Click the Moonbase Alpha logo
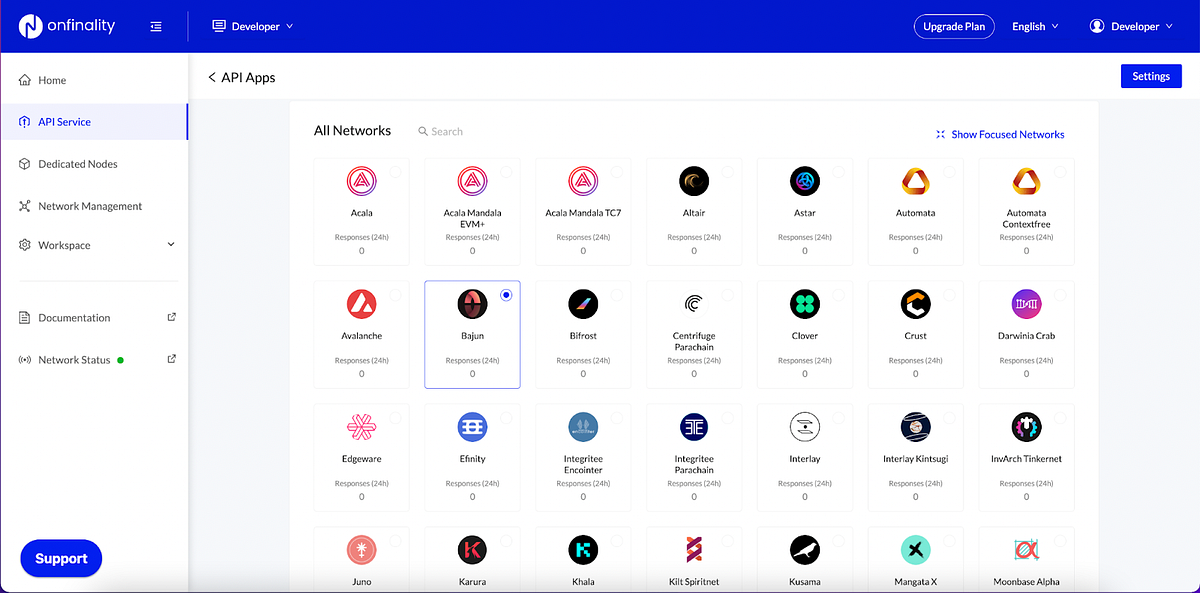The height and width of the screenshot is (593, 1200). point(1026,550)
